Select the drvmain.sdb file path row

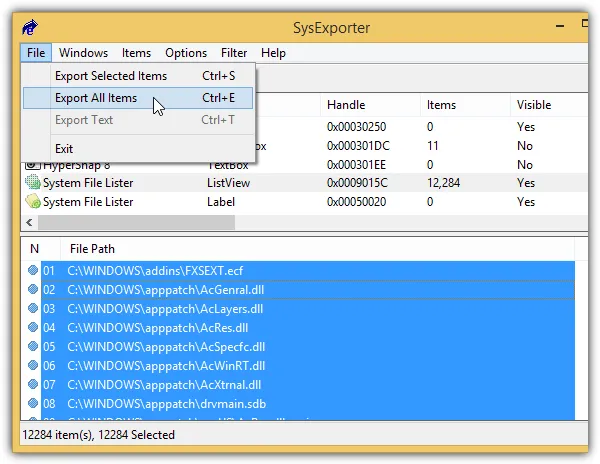click(308, 404)
